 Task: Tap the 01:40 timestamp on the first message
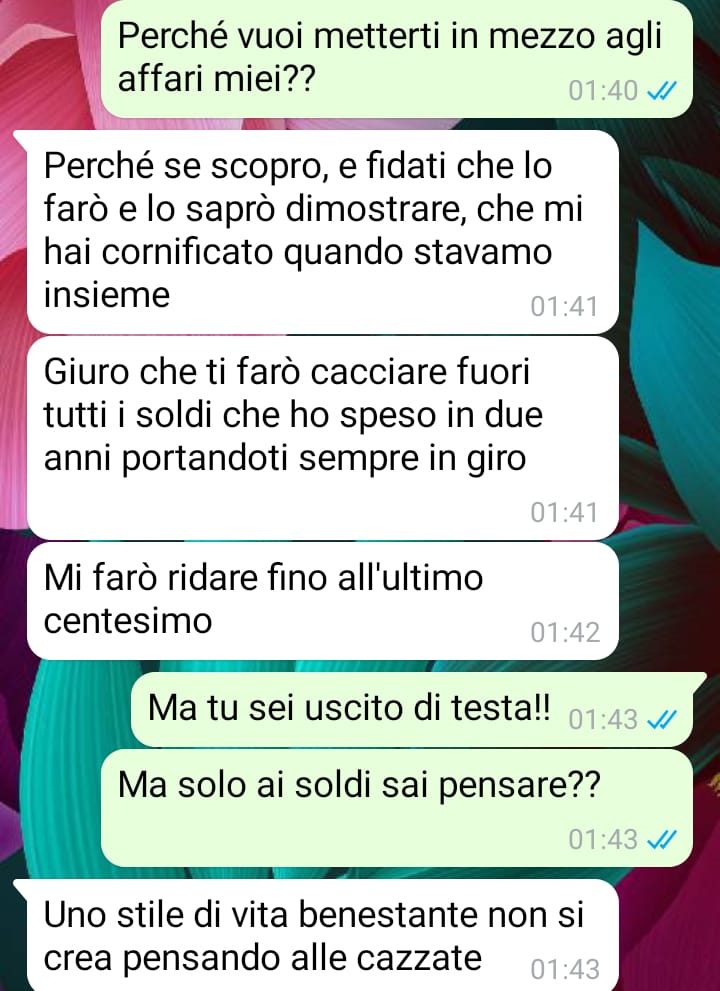point(603,92)
